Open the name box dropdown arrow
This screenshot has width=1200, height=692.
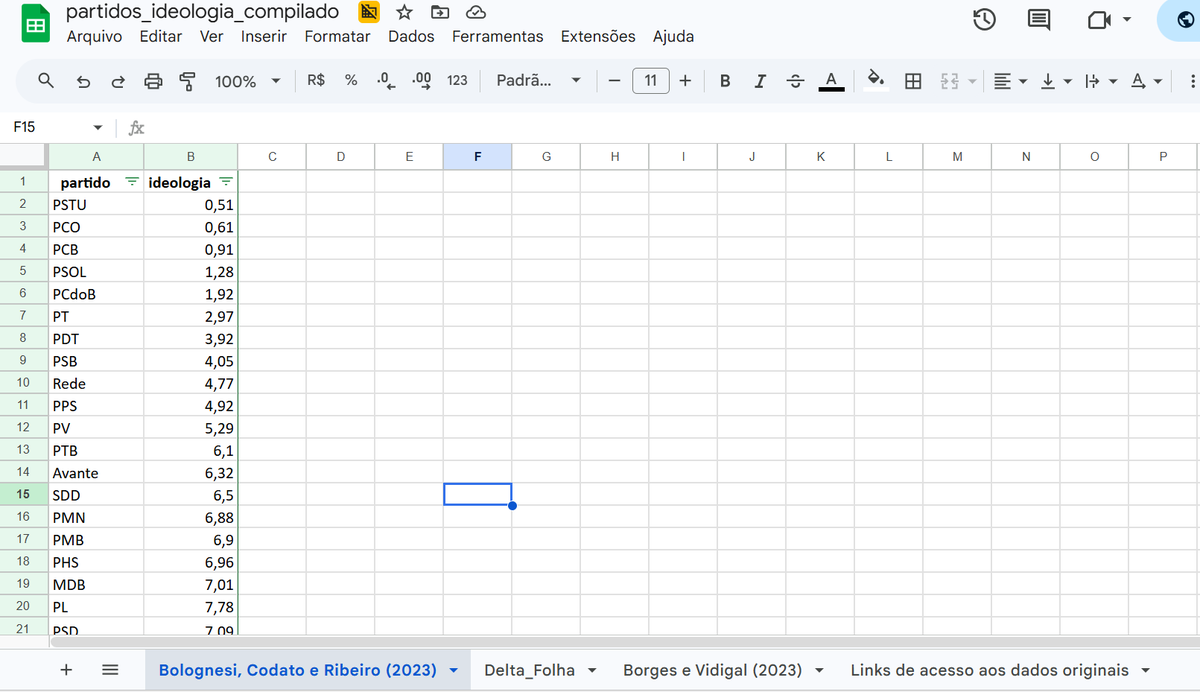(97, 128)
